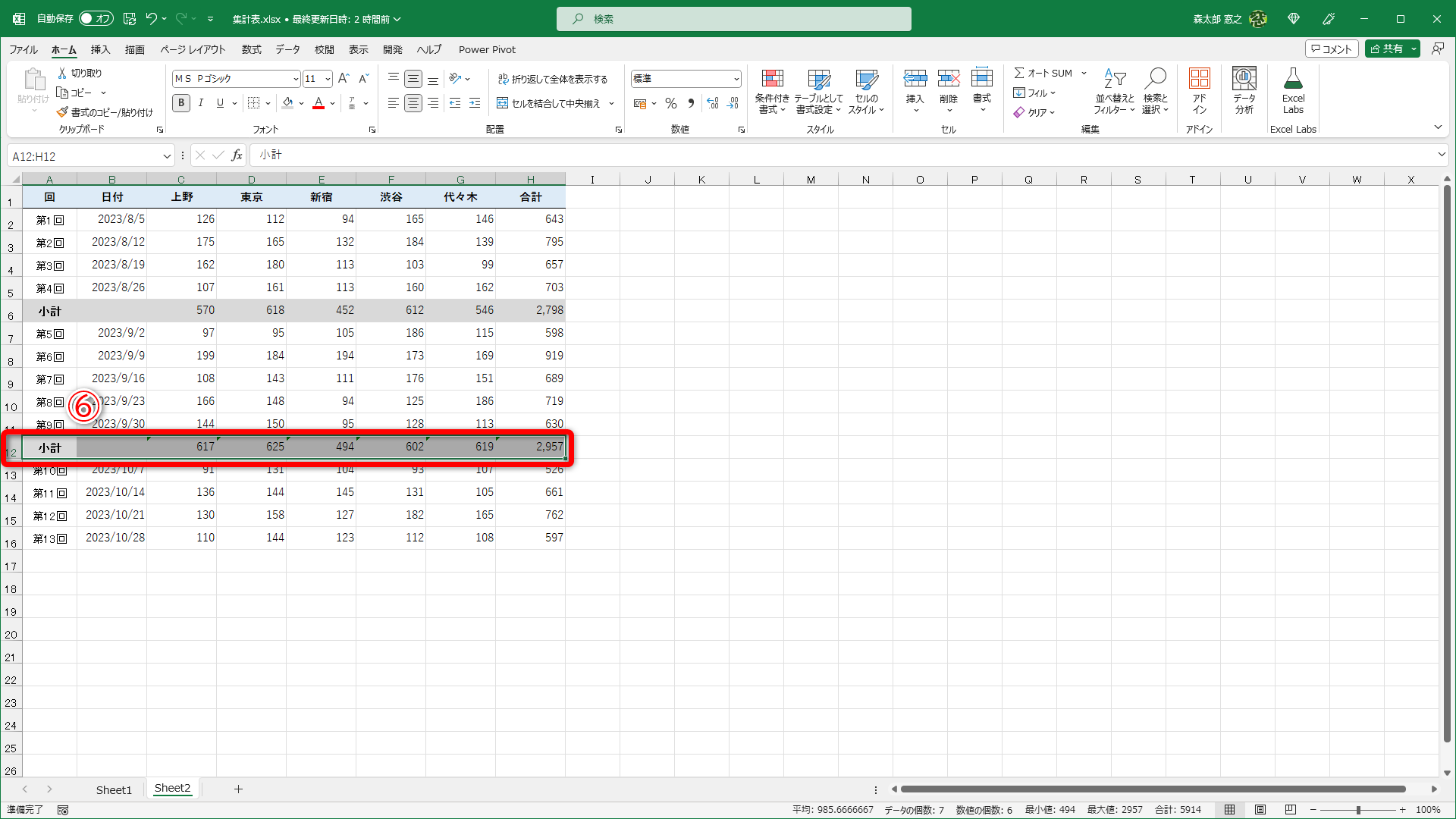
Task: Click the Merge and Center cells icon
Action: (502, 103)
